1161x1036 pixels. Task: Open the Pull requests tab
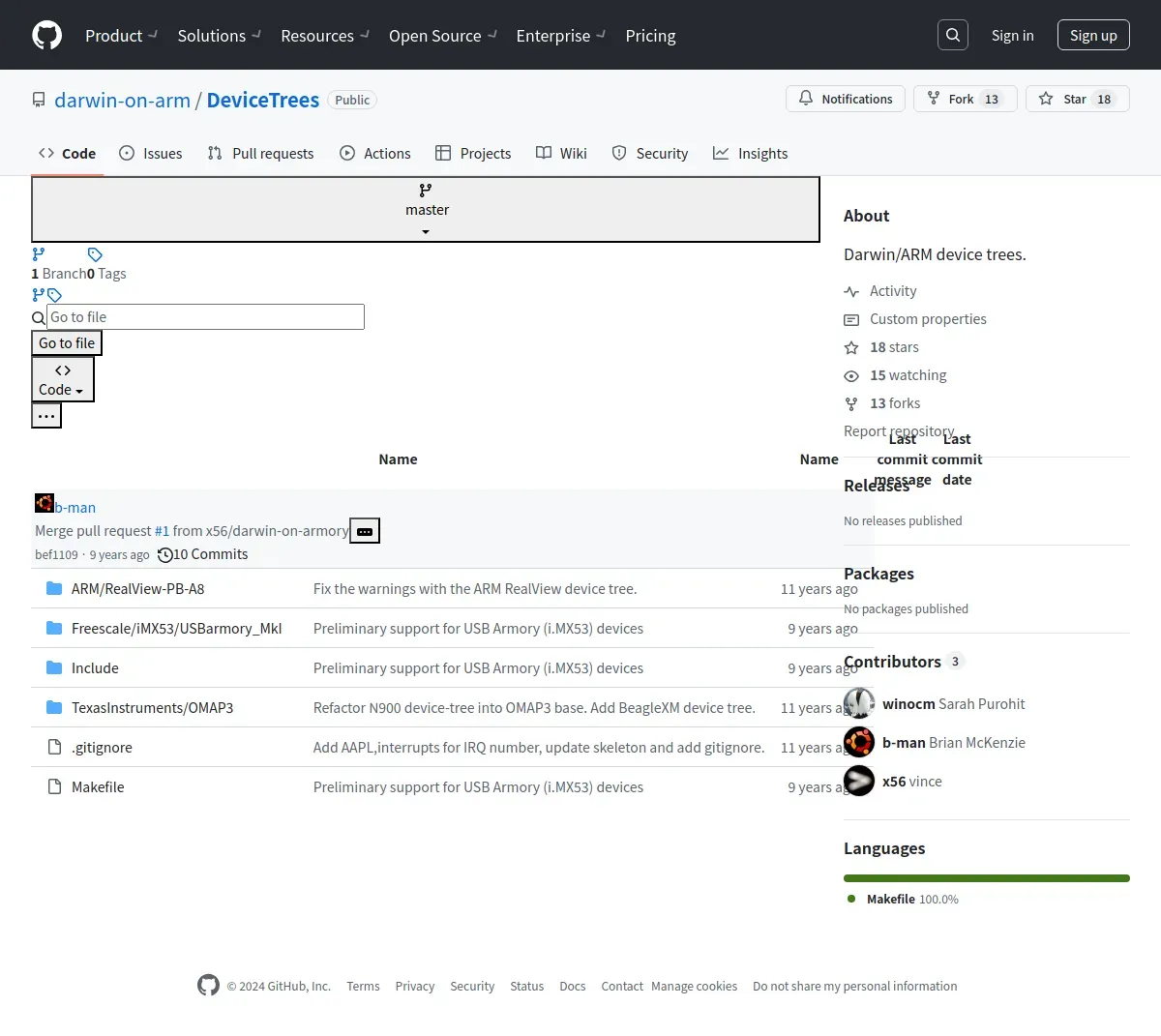click(x=260, y=153)
